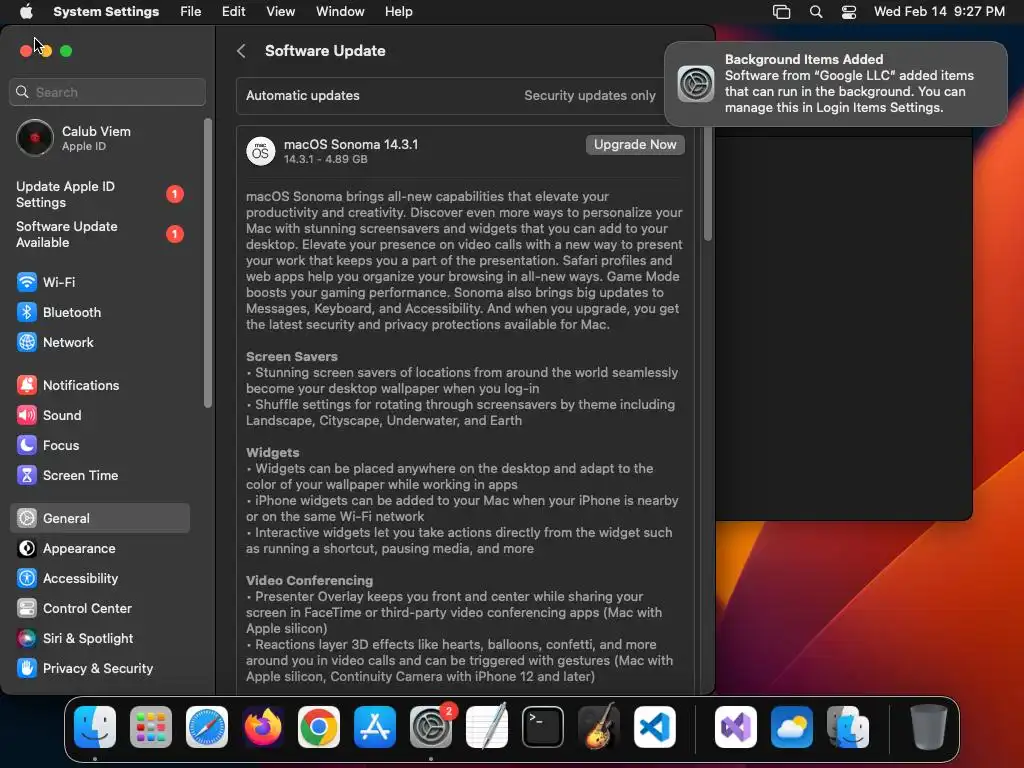Click the 14.3.1 - 4.89 GB text
The image size is (1024, 768).
(x=325, y=159)
